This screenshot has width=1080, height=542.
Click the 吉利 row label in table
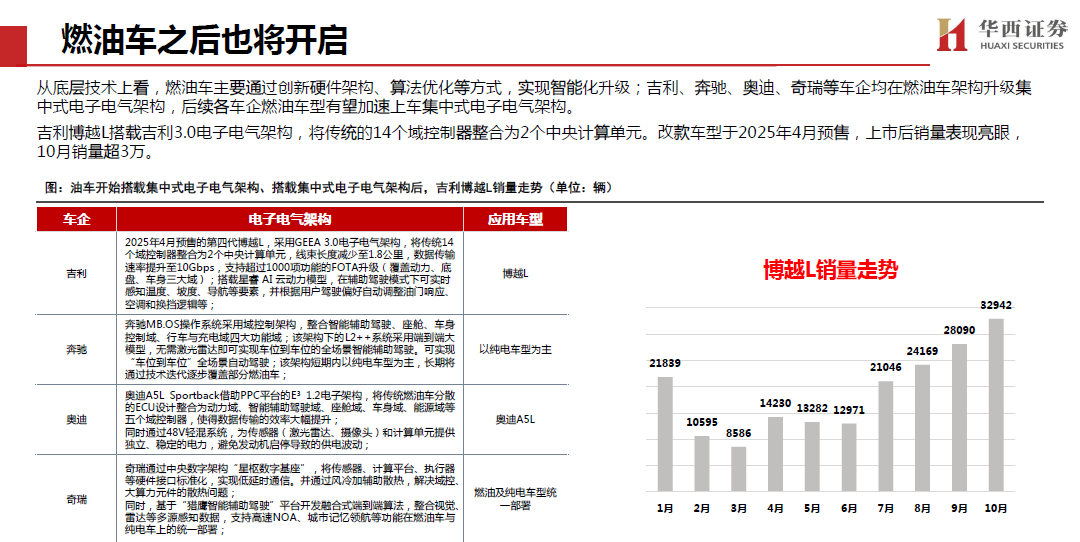tap(76, 273)
